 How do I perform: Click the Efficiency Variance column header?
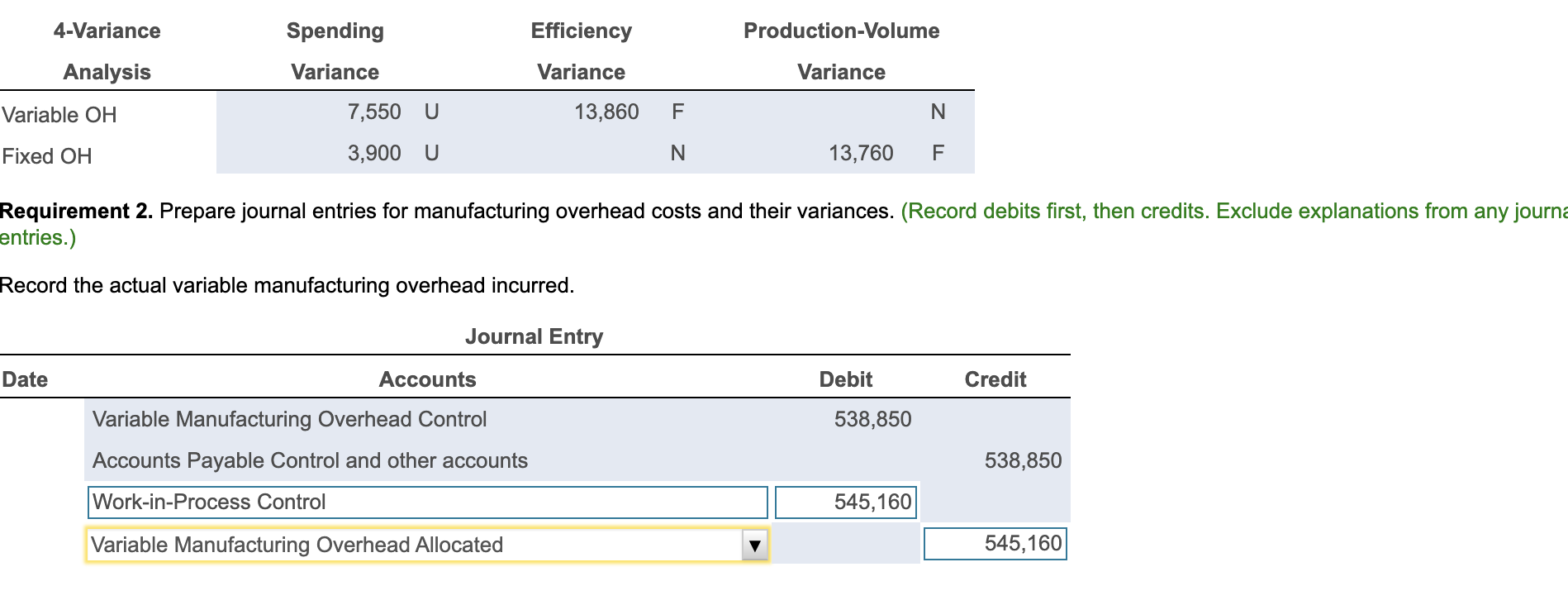tap(581, 51)
